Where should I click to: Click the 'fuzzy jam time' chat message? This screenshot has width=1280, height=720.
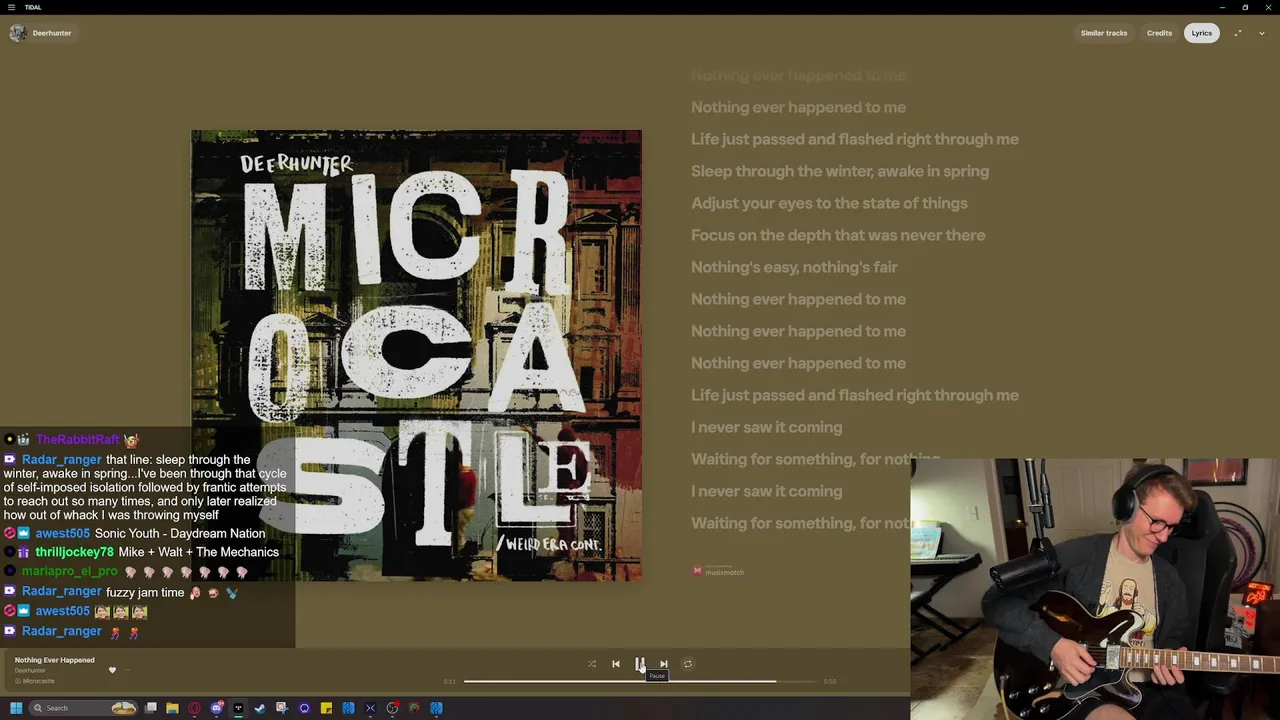(x=145, y=592)
